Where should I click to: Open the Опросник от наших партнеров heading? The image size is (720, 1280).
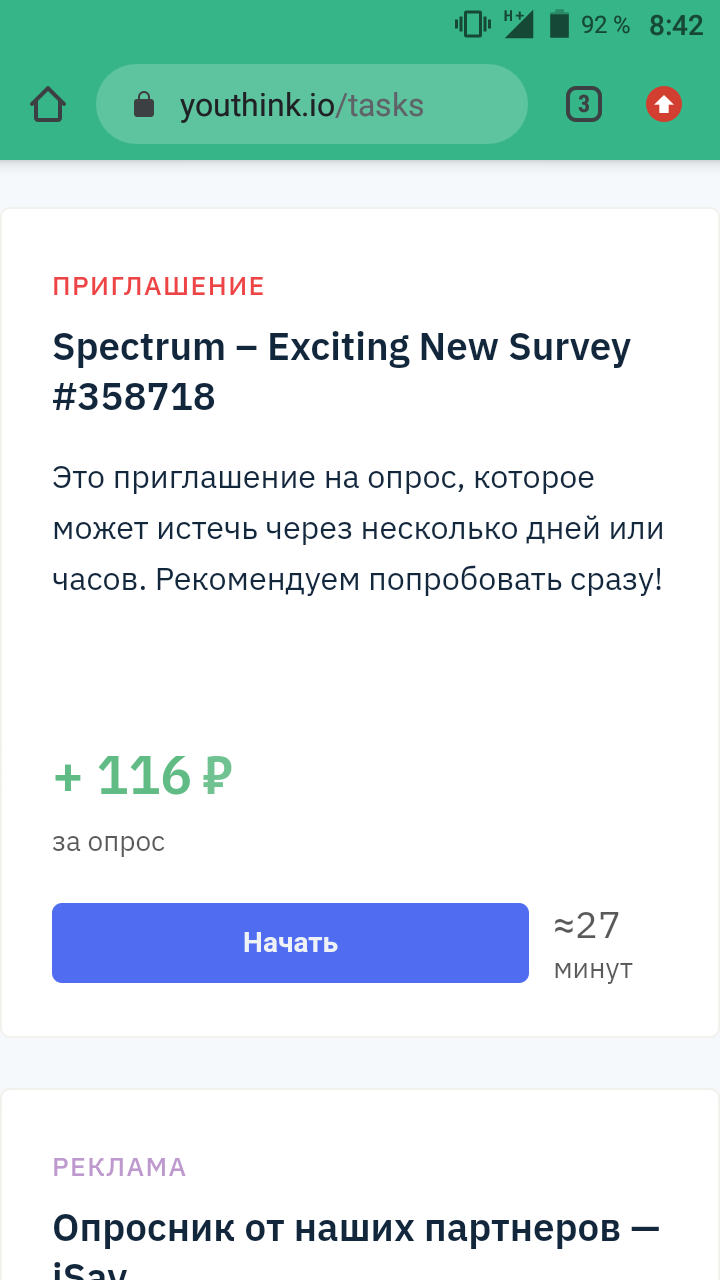pos(356,1228)
